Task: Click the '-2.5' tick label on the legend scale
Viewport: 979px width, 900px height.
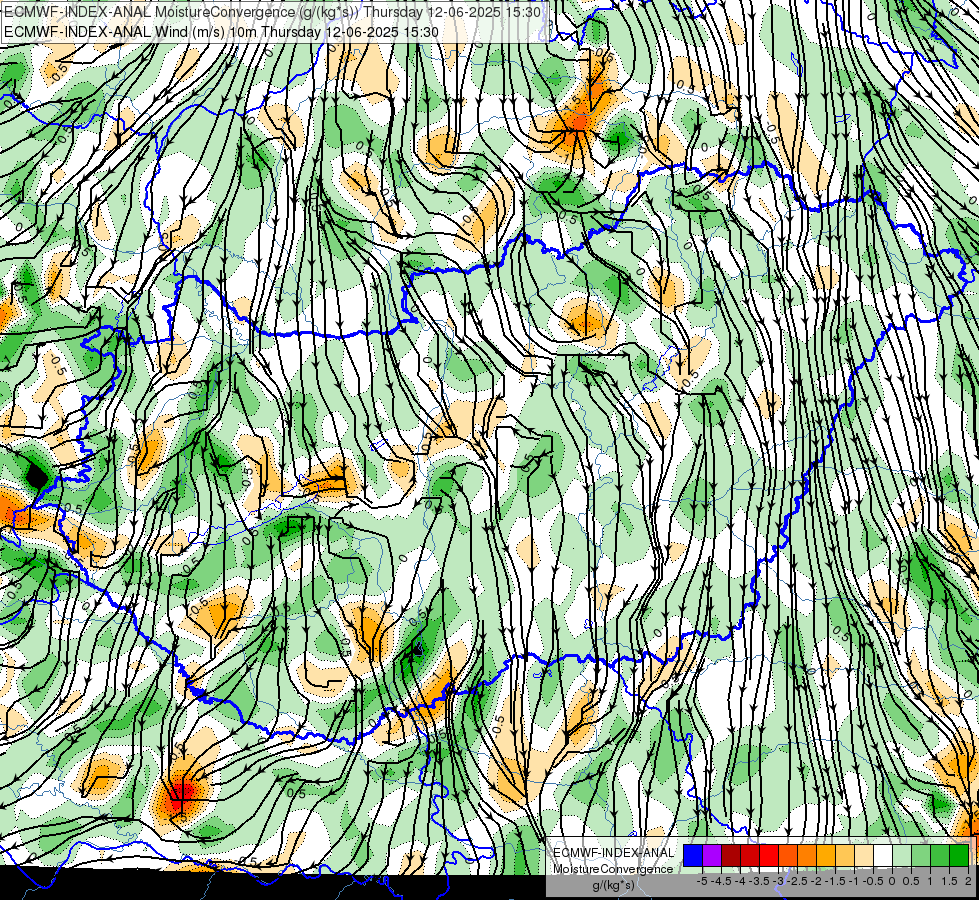Action: (799, 881)
